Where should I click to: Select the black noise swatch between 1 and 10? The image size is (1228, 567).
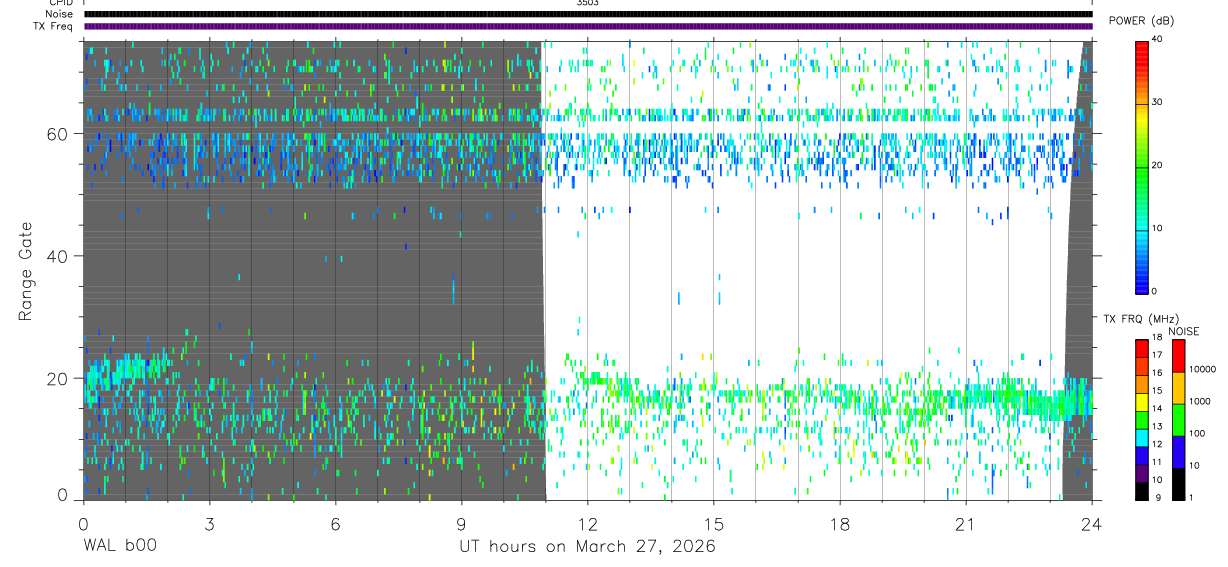tap(1178, 484)
